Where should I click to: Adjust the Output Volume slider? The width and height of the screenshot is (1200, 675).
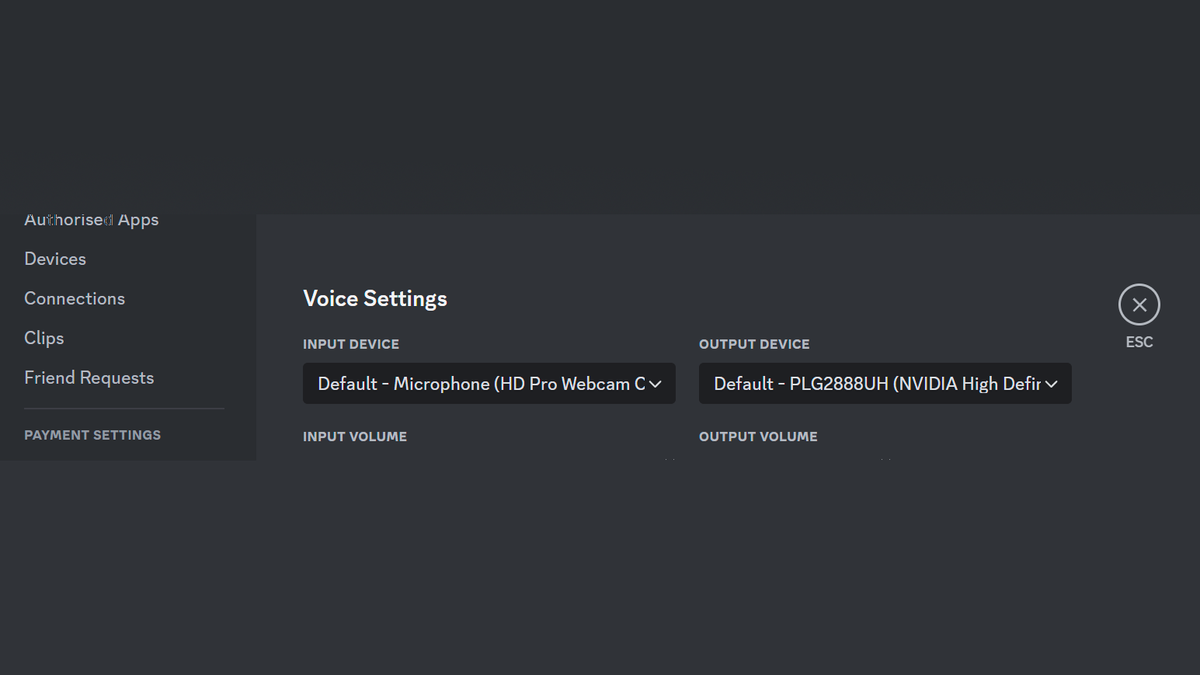coord(884,458)
